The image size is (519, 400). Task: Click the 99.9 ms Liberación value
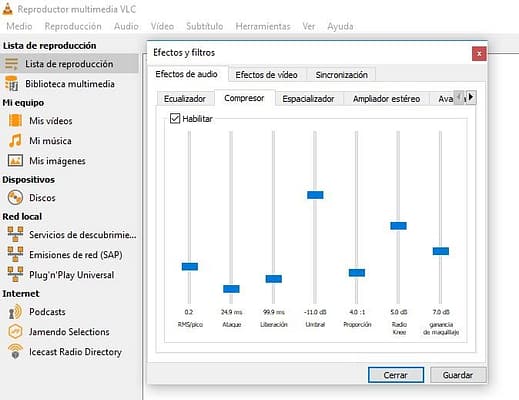[x=274, y=312]
